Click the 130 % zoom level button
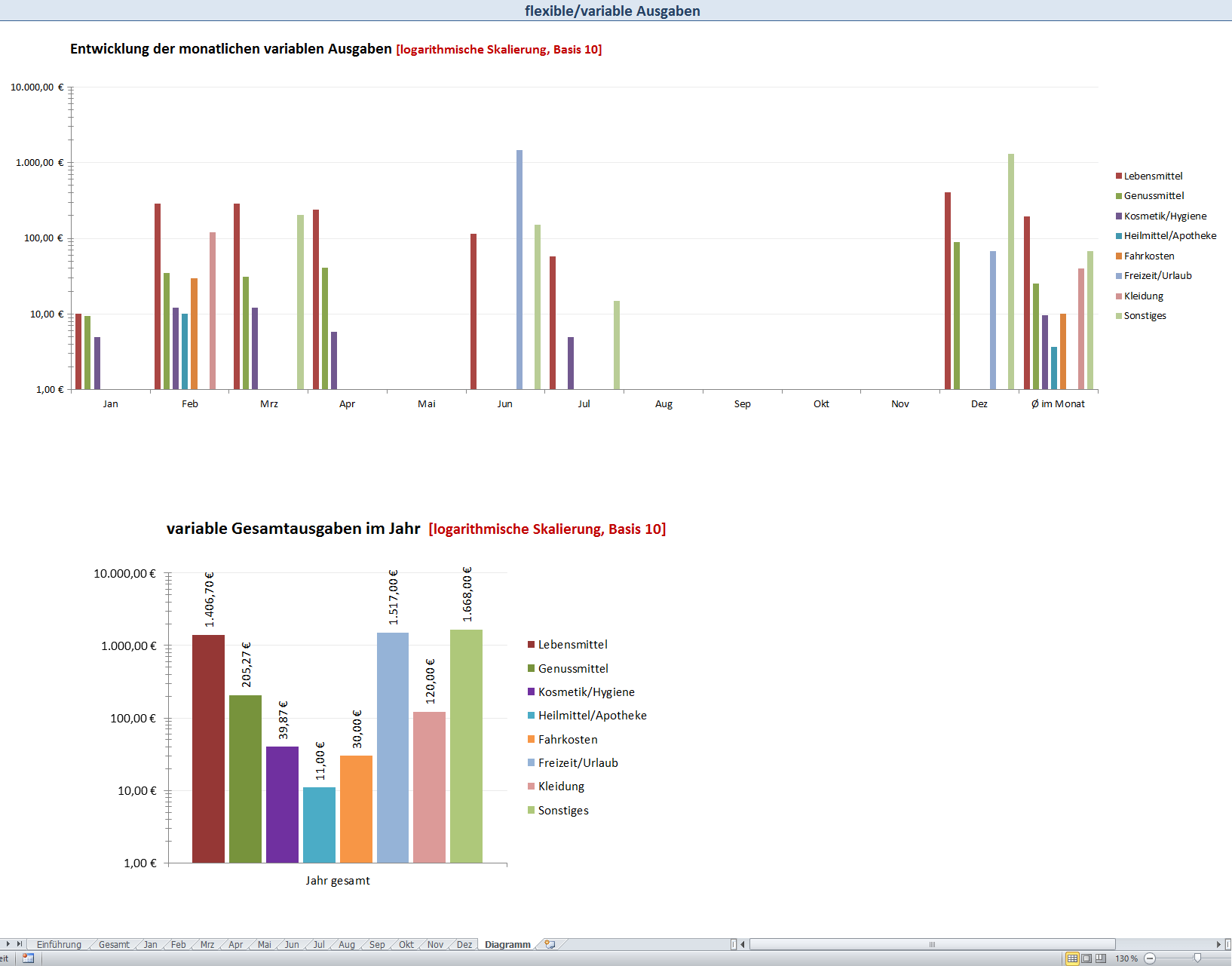 click(x=1126, y=958)
